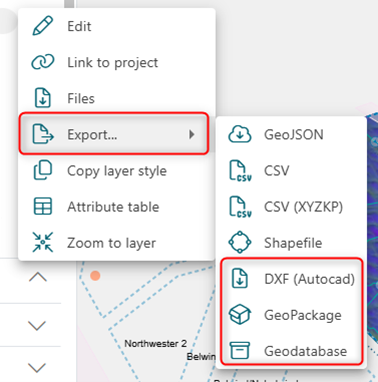Choose Edit from the context menu
378x382 pixels.
117,26
